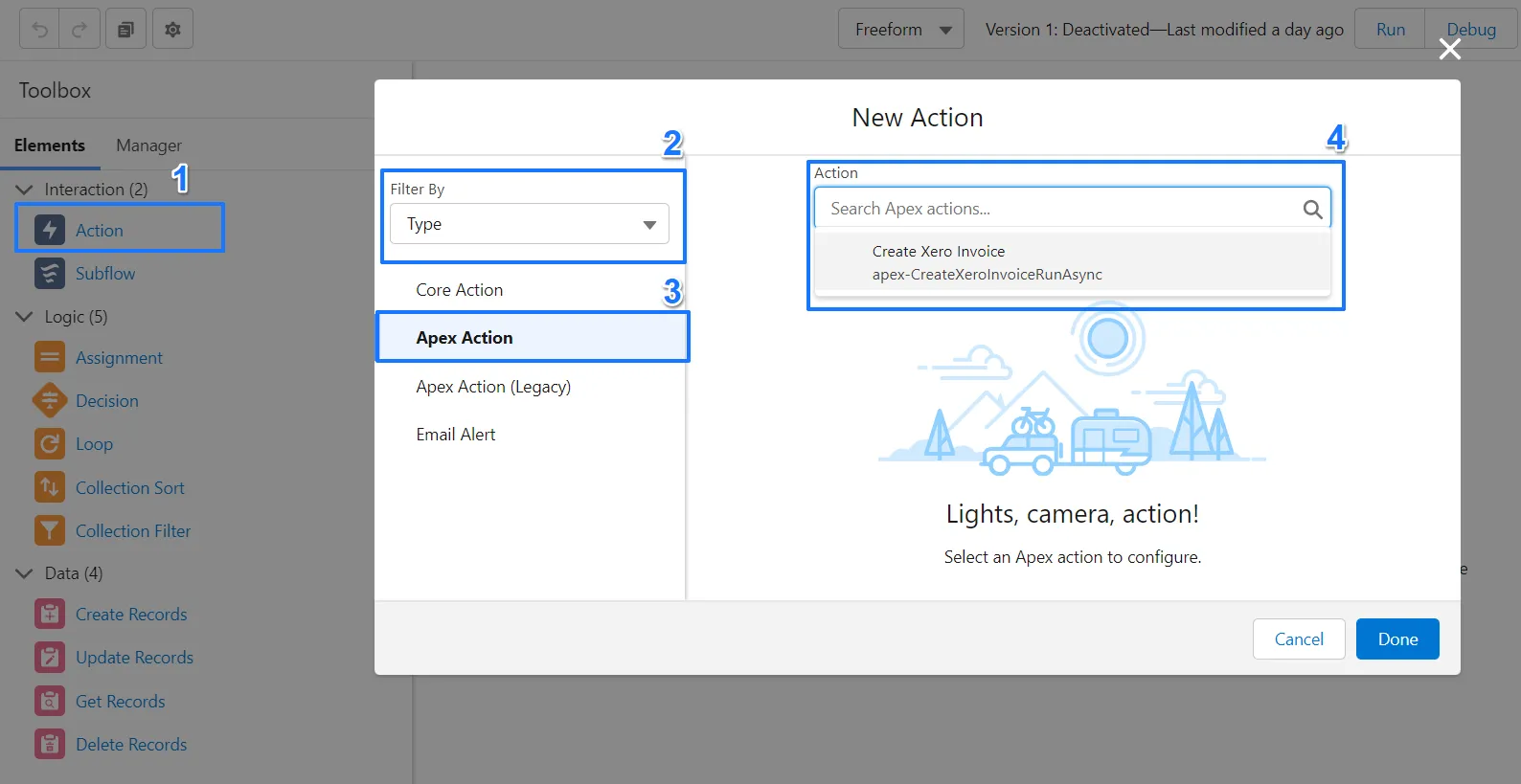The height and width of the screenshot is (784, 1521).
Task: Click the Decision label in Toolbox
Action: (x=107, y=400)
